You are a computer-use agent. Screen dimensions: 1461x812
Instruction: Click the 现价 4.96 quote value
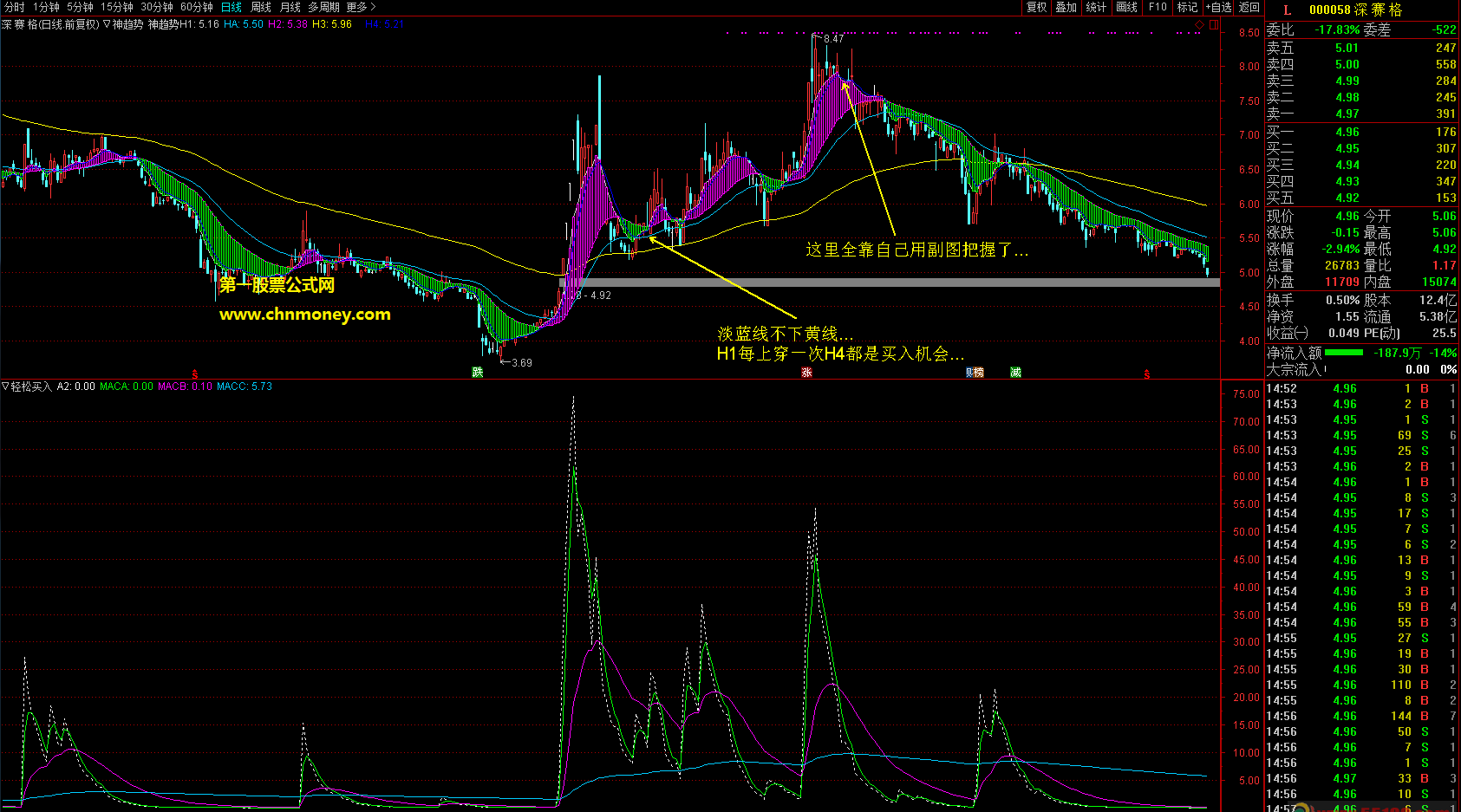(x=1347, y=216)
